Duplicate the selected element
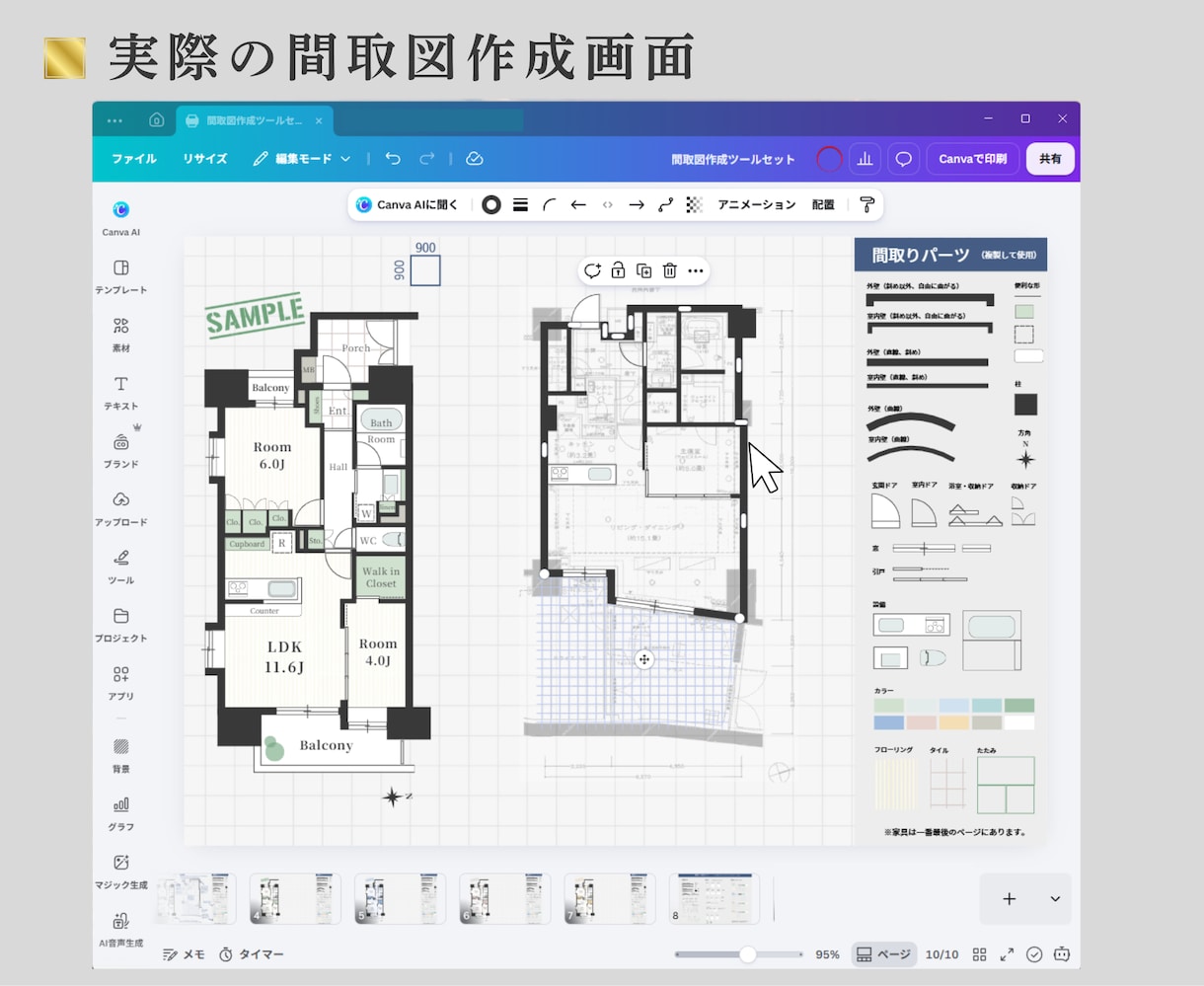The height and width of the screenshot is (986, 1204). click(x=643, y=270)
